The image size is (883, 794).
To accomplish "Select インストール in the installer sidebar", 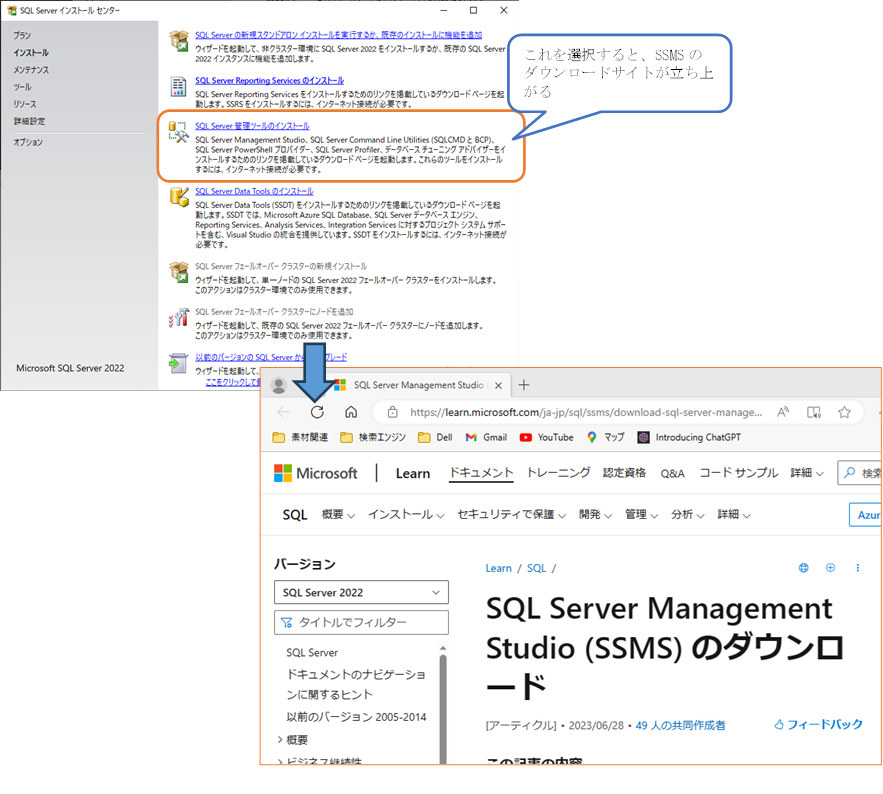I will pyautogui.click(x=31, y=52).
